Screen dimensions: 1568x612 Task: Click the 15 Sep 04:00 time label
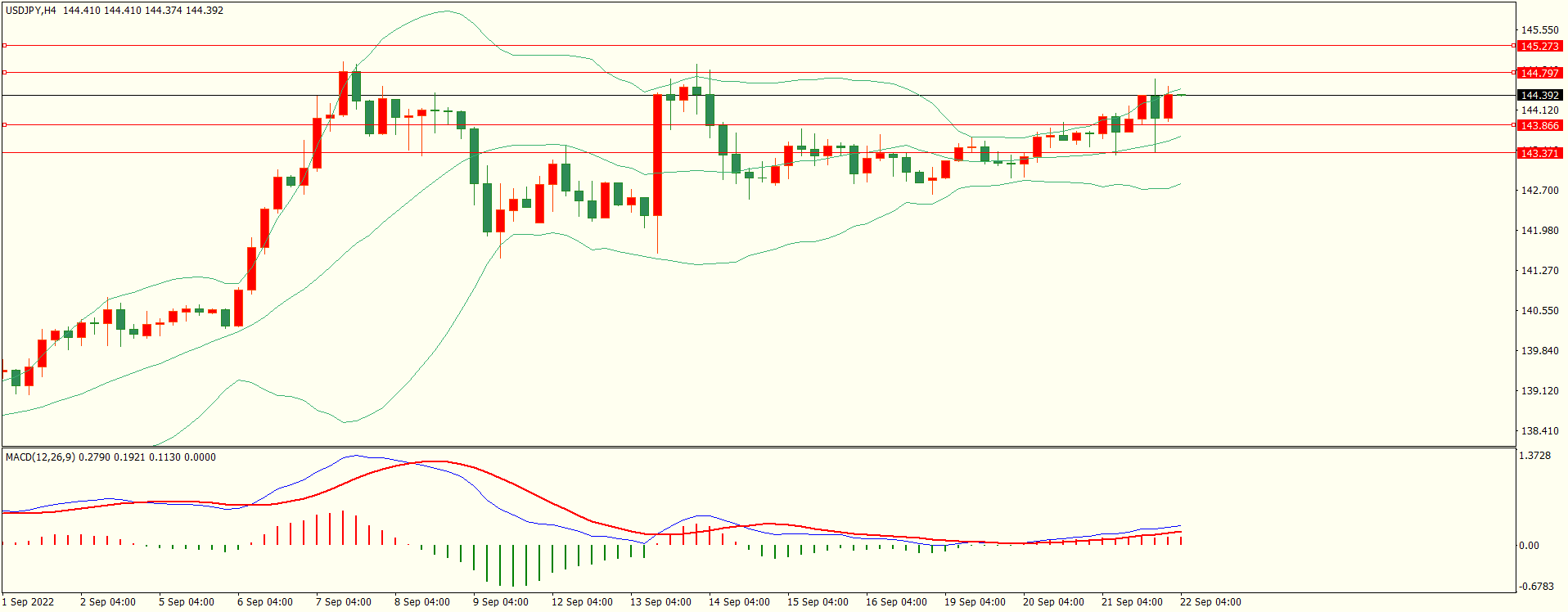tap(818, 602)
